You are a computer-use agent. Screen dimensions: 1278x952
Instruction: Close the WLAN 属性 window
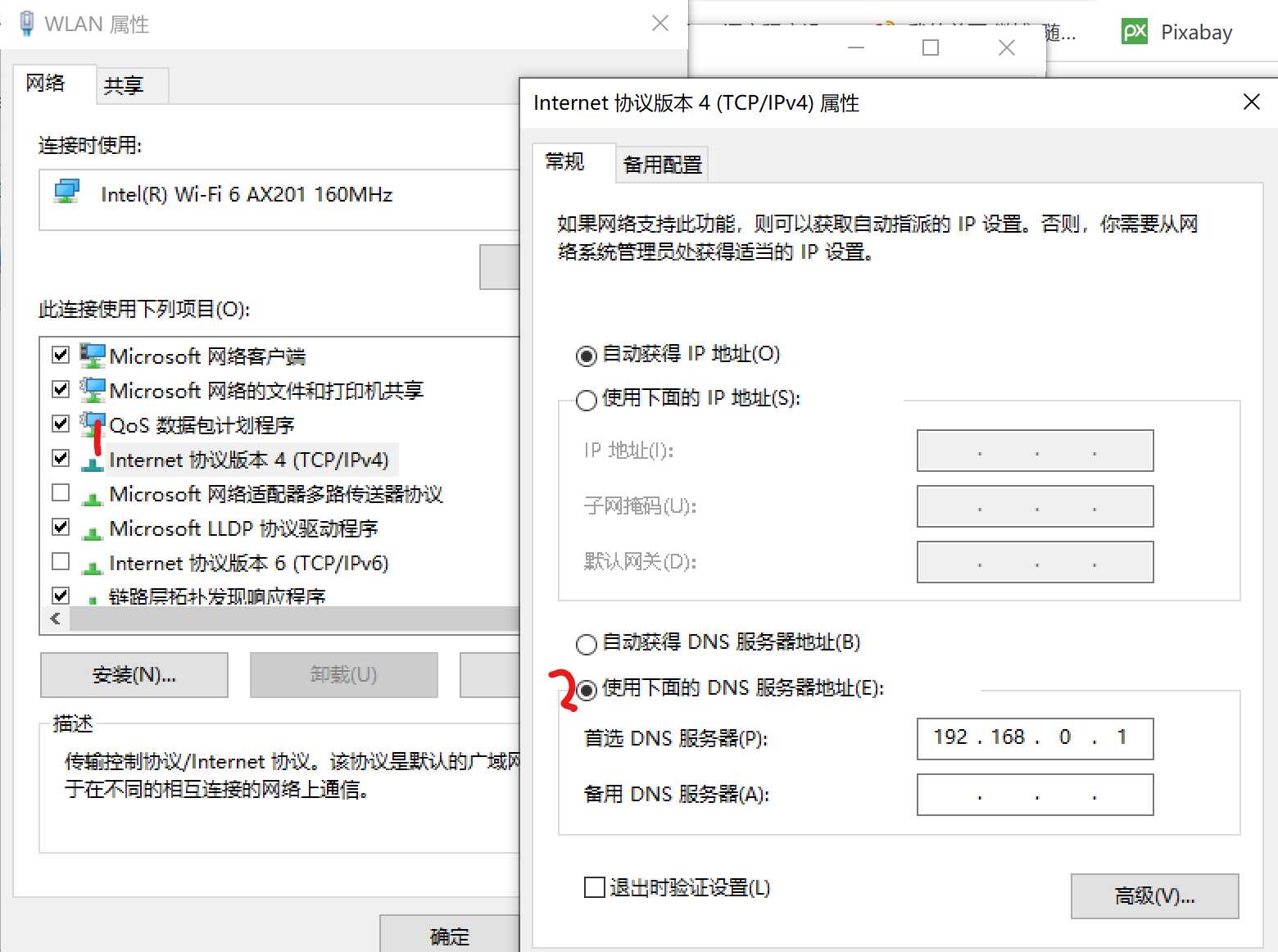[660, 24]
